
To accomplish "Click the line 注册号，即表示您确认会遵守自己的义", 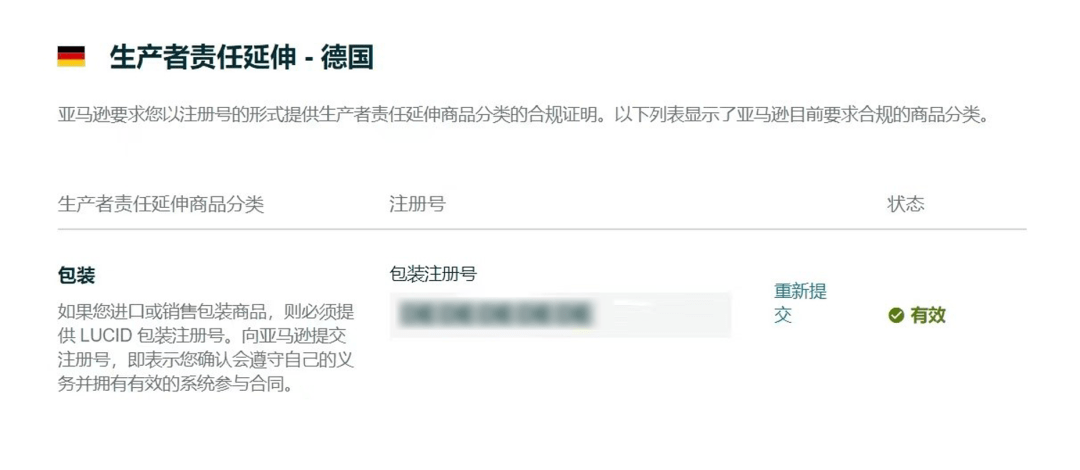I will [x=206, y=360].
